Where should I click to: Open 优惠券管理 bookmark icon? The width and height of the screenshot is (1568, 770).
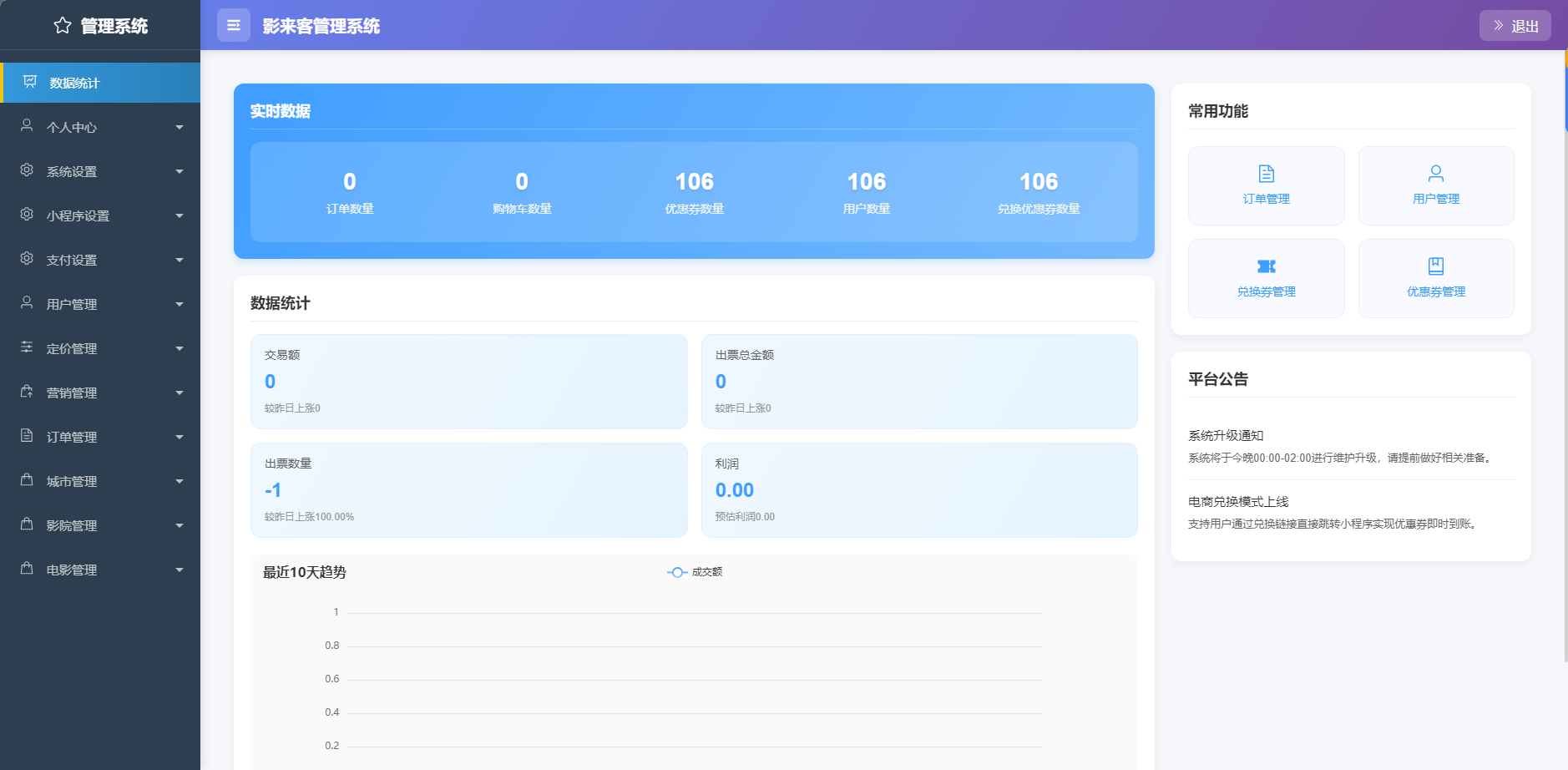click(x=1435, y=266)
